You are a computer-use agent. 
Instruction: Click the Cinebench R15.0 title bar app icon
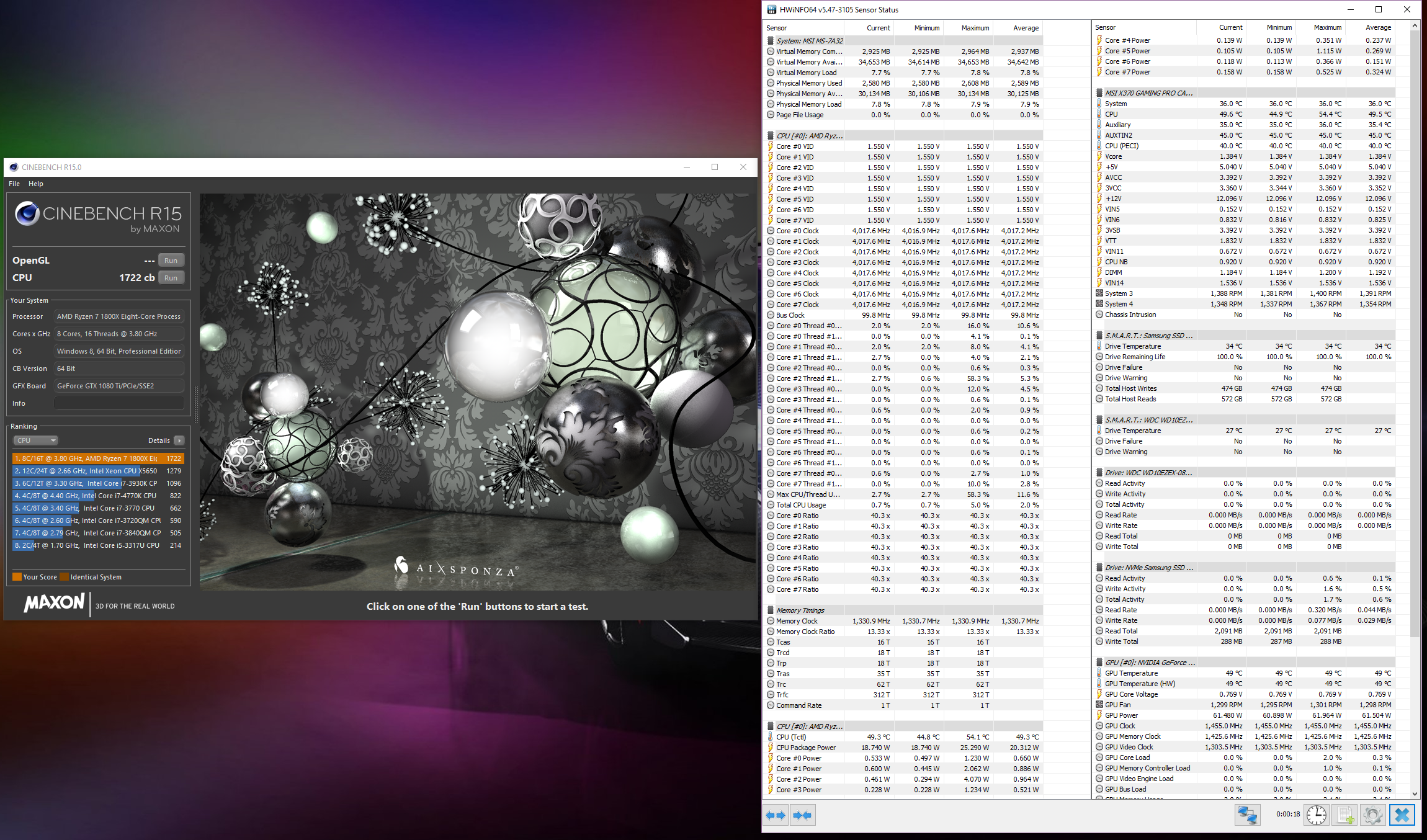14,167
